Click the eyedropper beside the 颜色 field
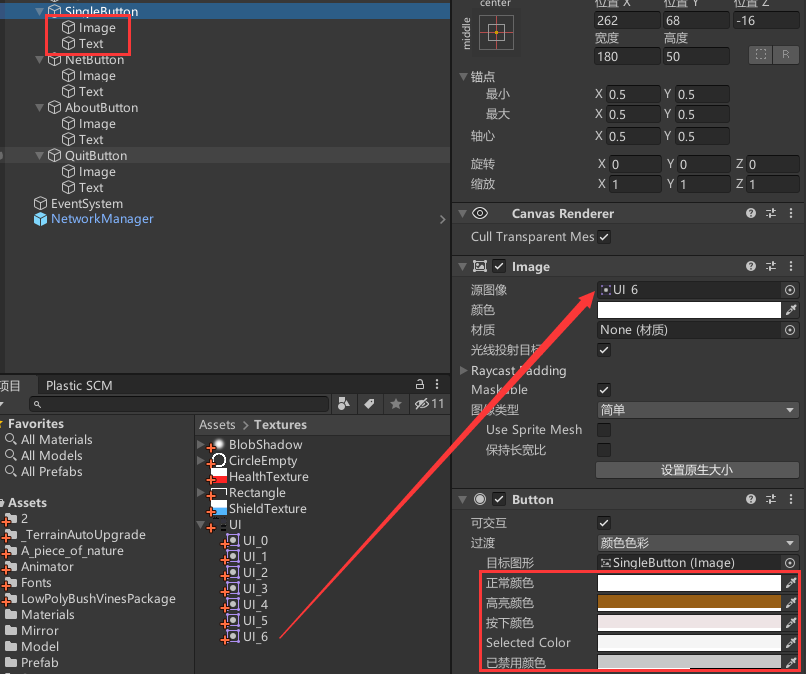Screen dimensions: 806x674 point(789,309)
